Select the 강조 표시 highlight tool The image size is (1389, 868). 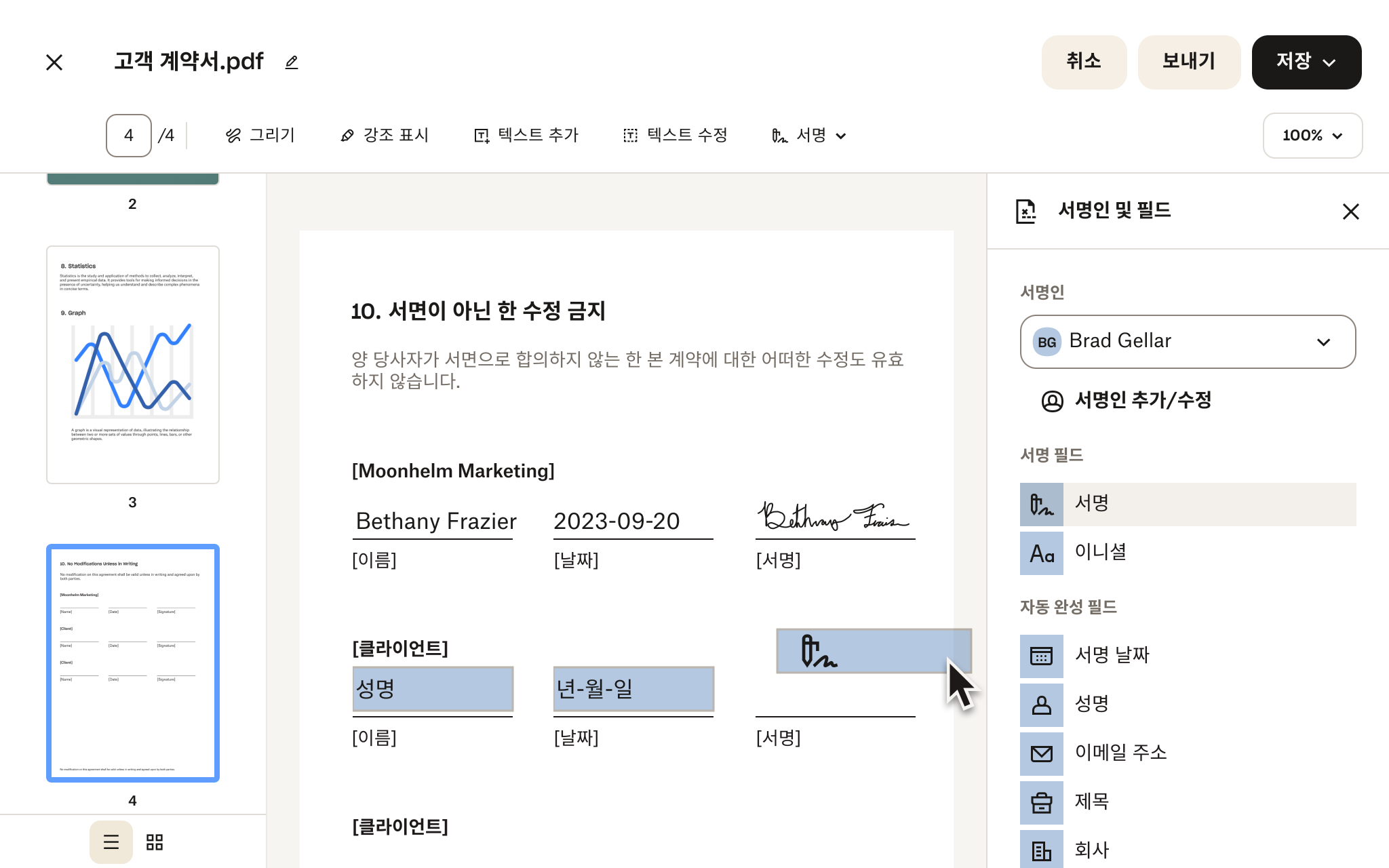tap(385, 136)
